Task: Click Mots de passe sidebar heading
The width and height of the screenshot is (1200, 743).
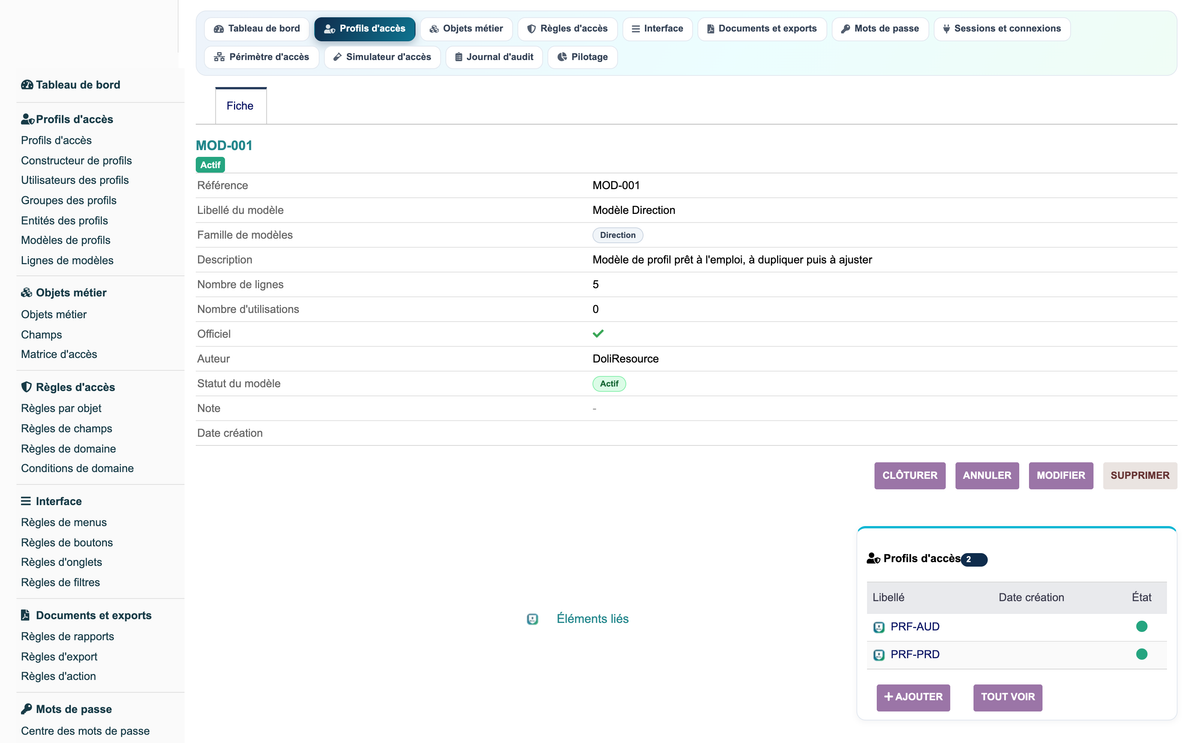Action: click(66, 709)
